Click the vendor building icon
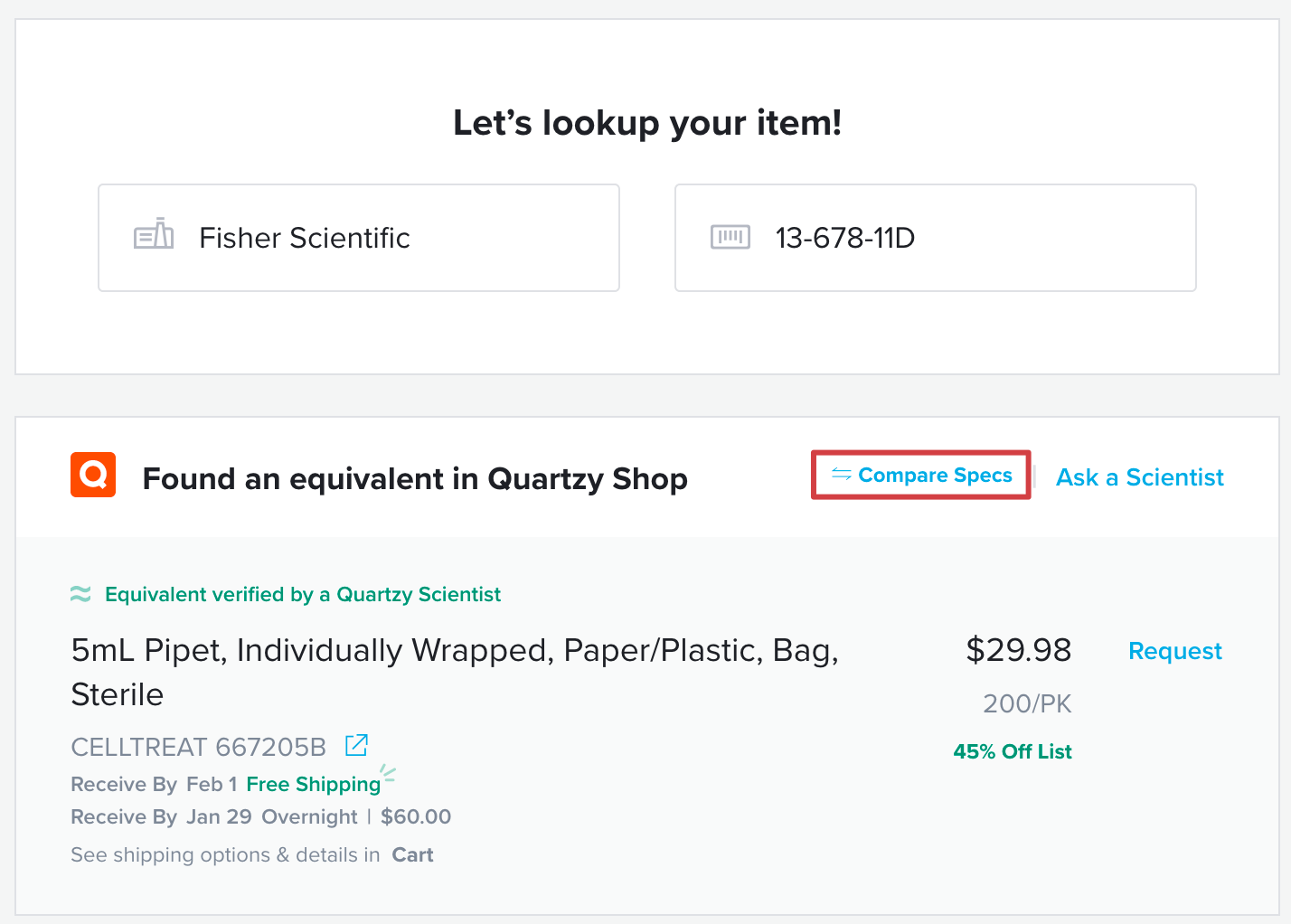Screen dimensions: 1291x924 point(154,233)
